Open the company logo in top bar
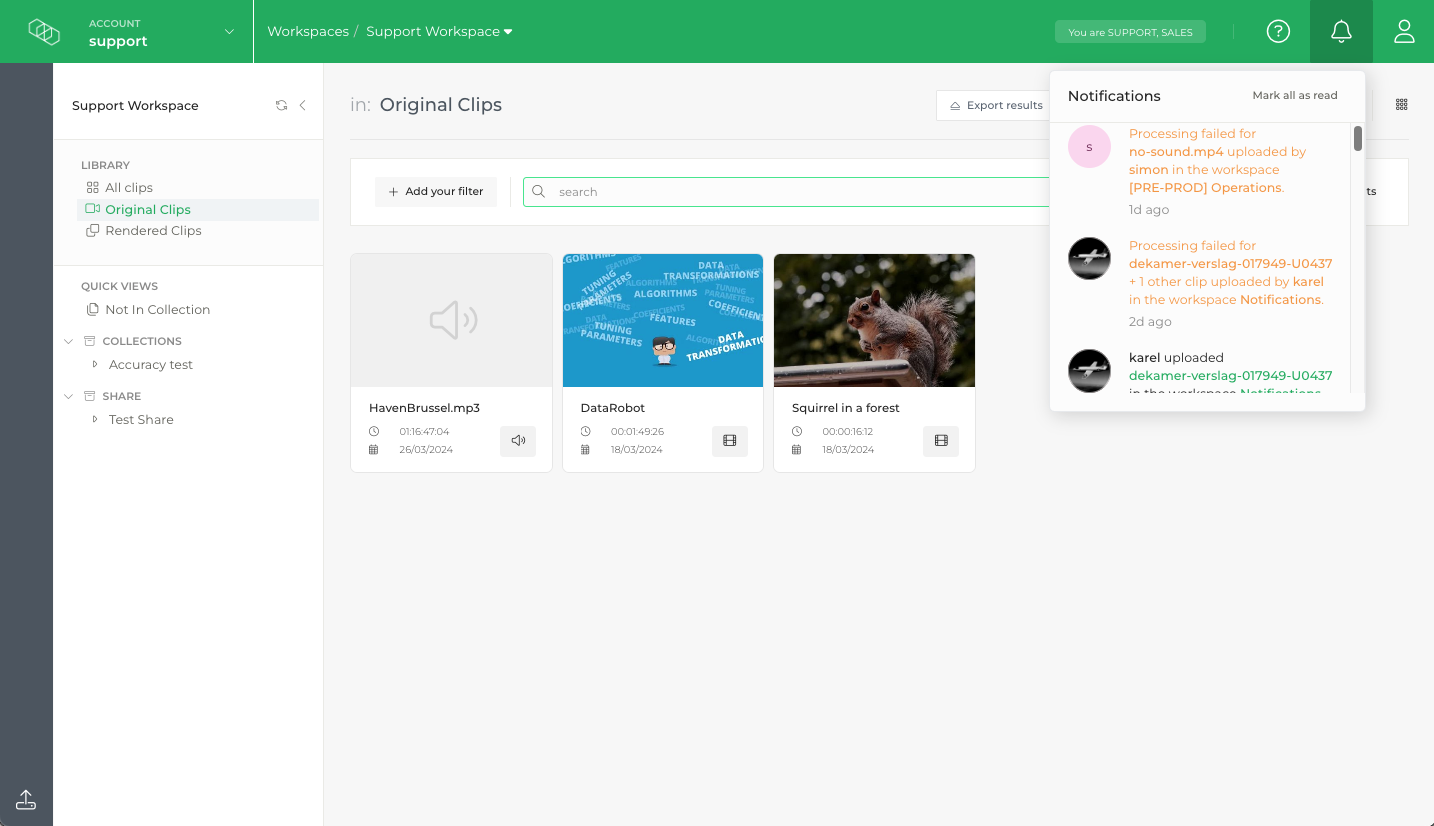This screenshot has height=826, width=1434. (x=44, y=31)
